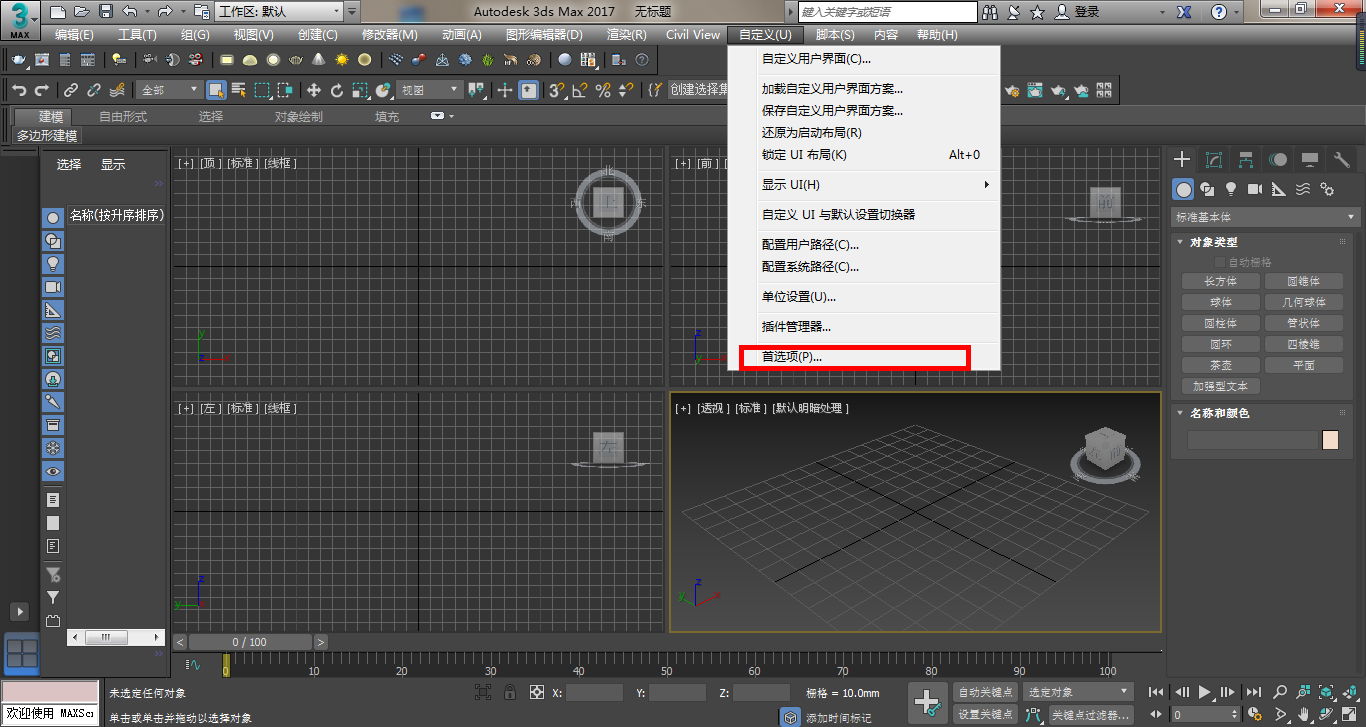This screenshot has width=1366, height=727.
Task: Expand the 视图 reference coordinate dropdown
Action: pyautogui.click(x=430, y=89)
